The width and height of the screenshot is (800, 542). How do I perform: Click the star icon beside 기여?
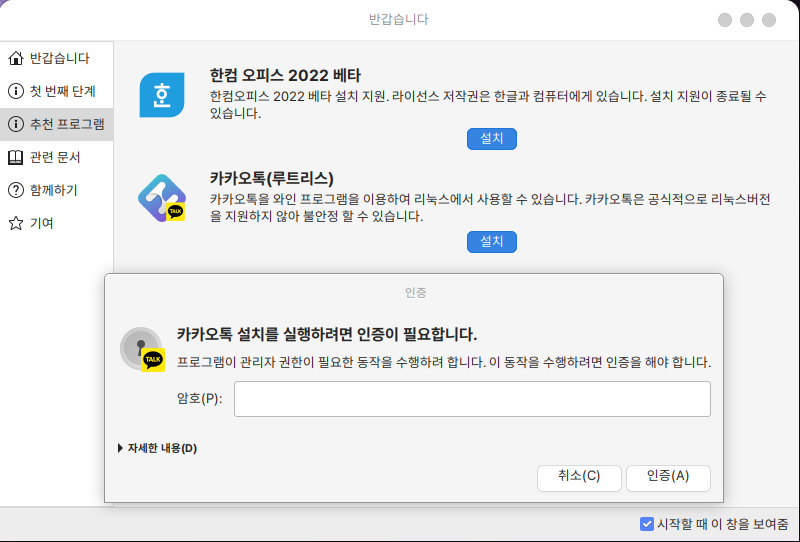point(16,223)
